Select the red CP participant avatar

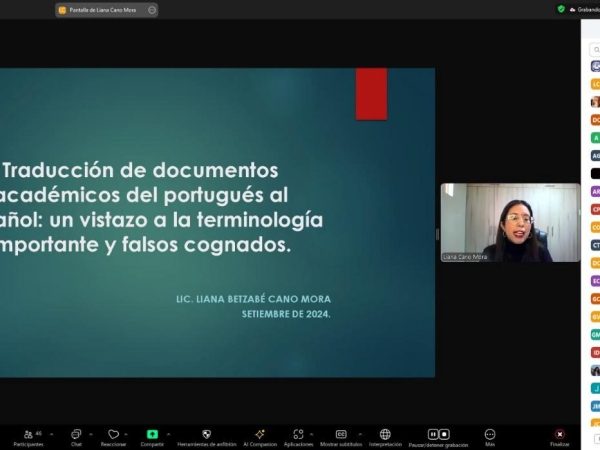tap(595, 209)
